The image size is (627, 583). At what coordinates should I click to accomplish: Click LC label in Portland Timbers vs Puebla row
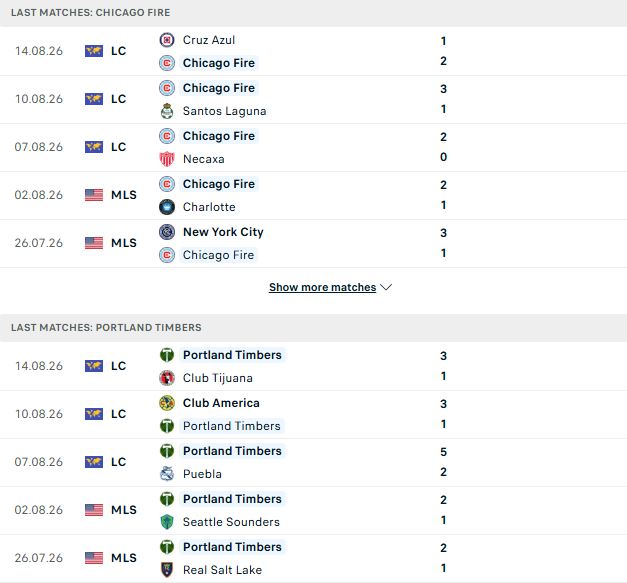point(118,462)
